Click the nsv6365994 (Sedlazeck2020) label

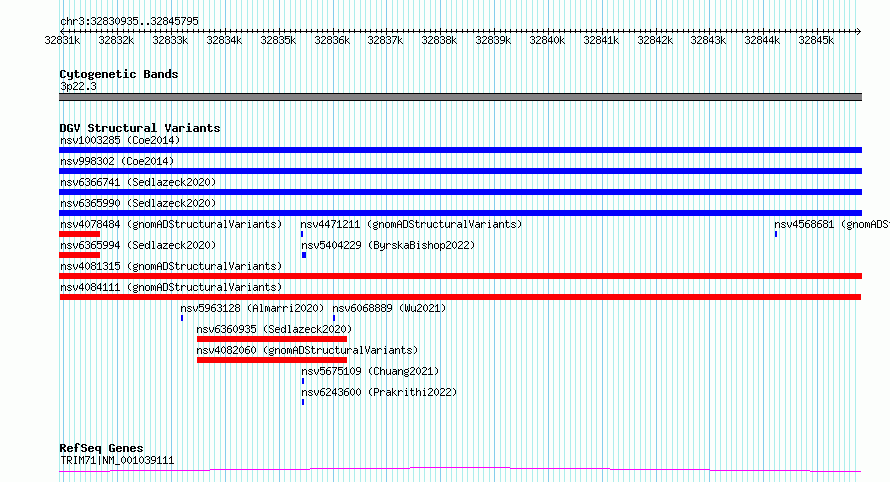pos(138,245)
